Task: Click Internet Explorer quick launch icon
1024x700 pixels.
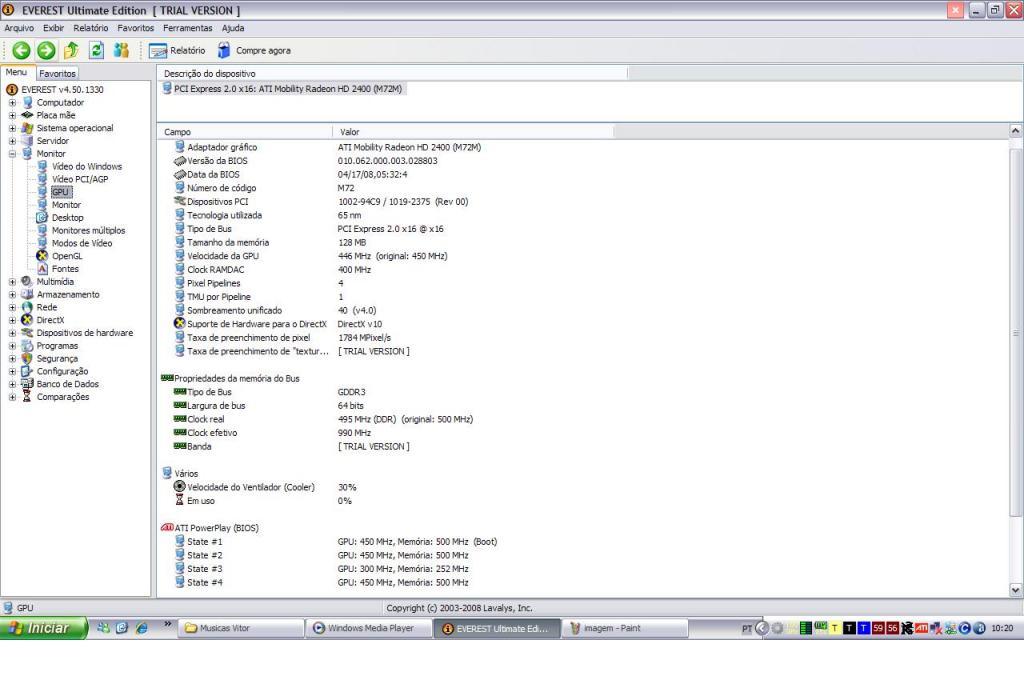Action: coord(141,628)
